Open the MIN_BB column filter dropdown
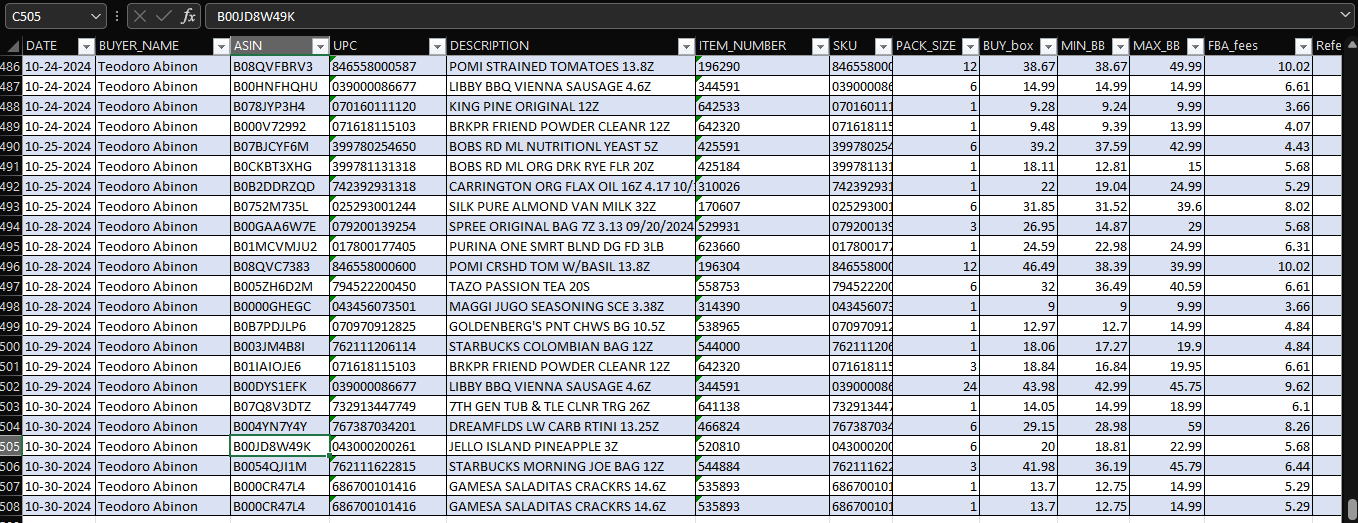 coord(1120,46)
